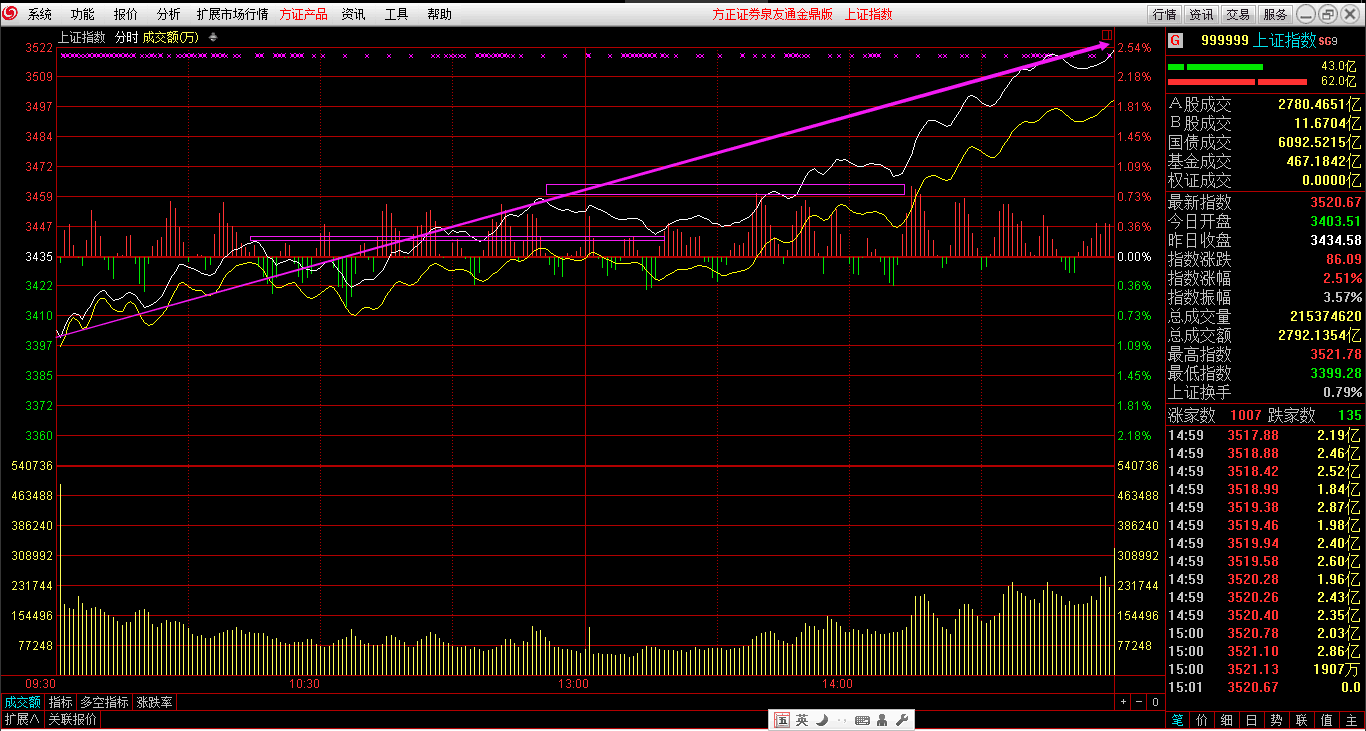Click the 14:00 time axis label

[837, 685]
